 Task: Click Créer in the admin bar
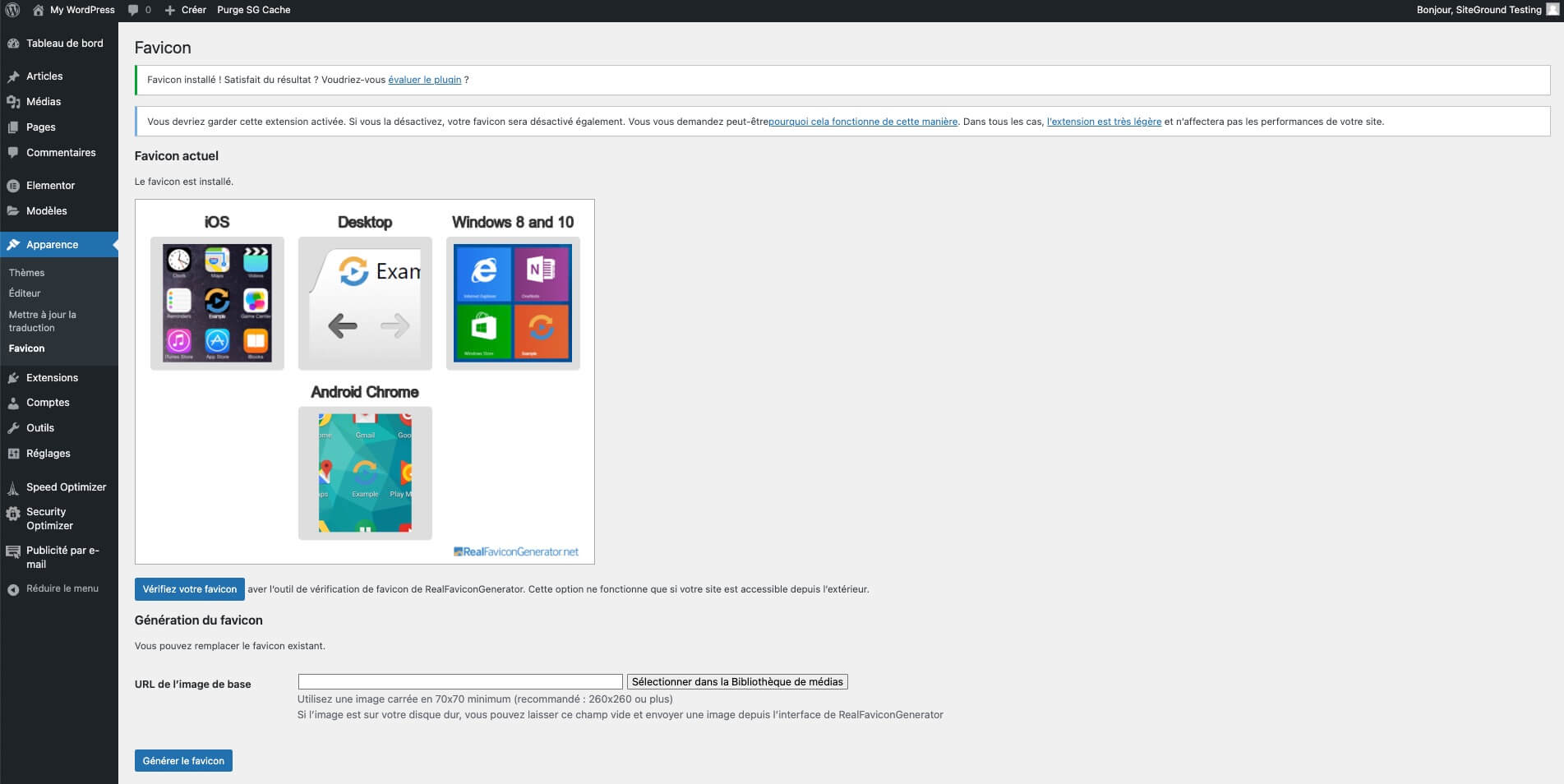click(194, 10)
